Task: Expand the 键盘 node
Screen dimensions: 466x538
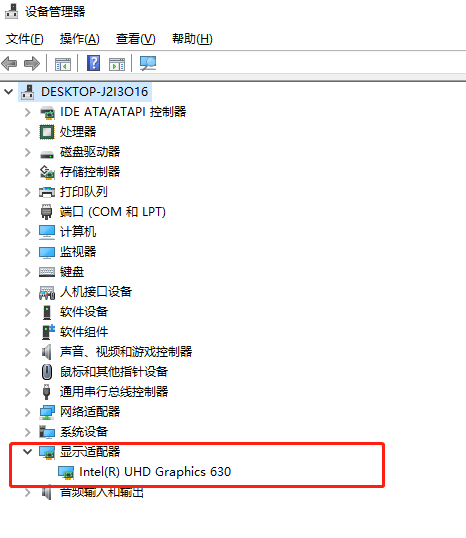Action: (x=27, y=272)
